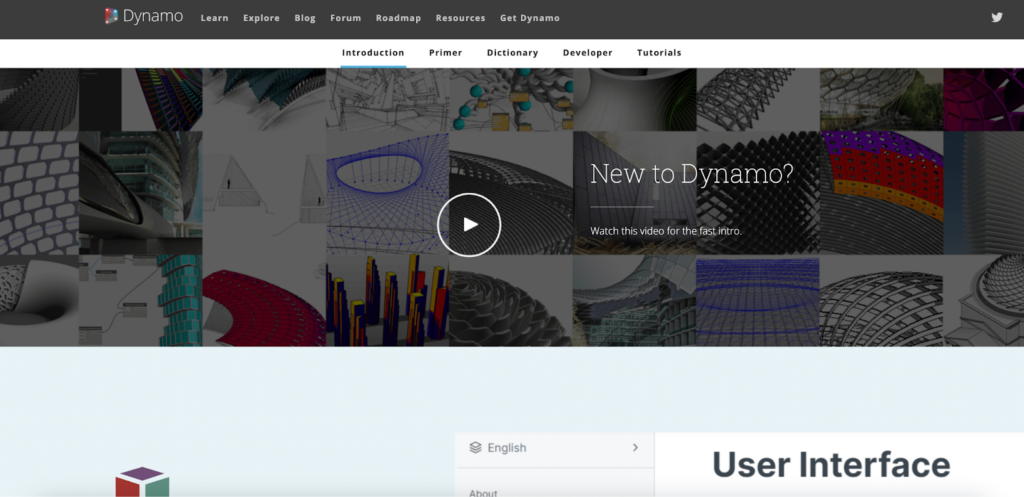Open the Resources menu
Image resolution: width=1024 pixels, height=497 pixels.
click(x=460, y=18)
